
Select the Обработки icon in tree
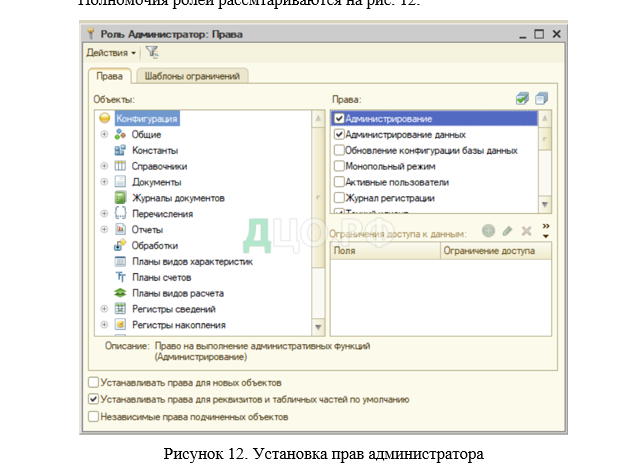click(120, 245)
